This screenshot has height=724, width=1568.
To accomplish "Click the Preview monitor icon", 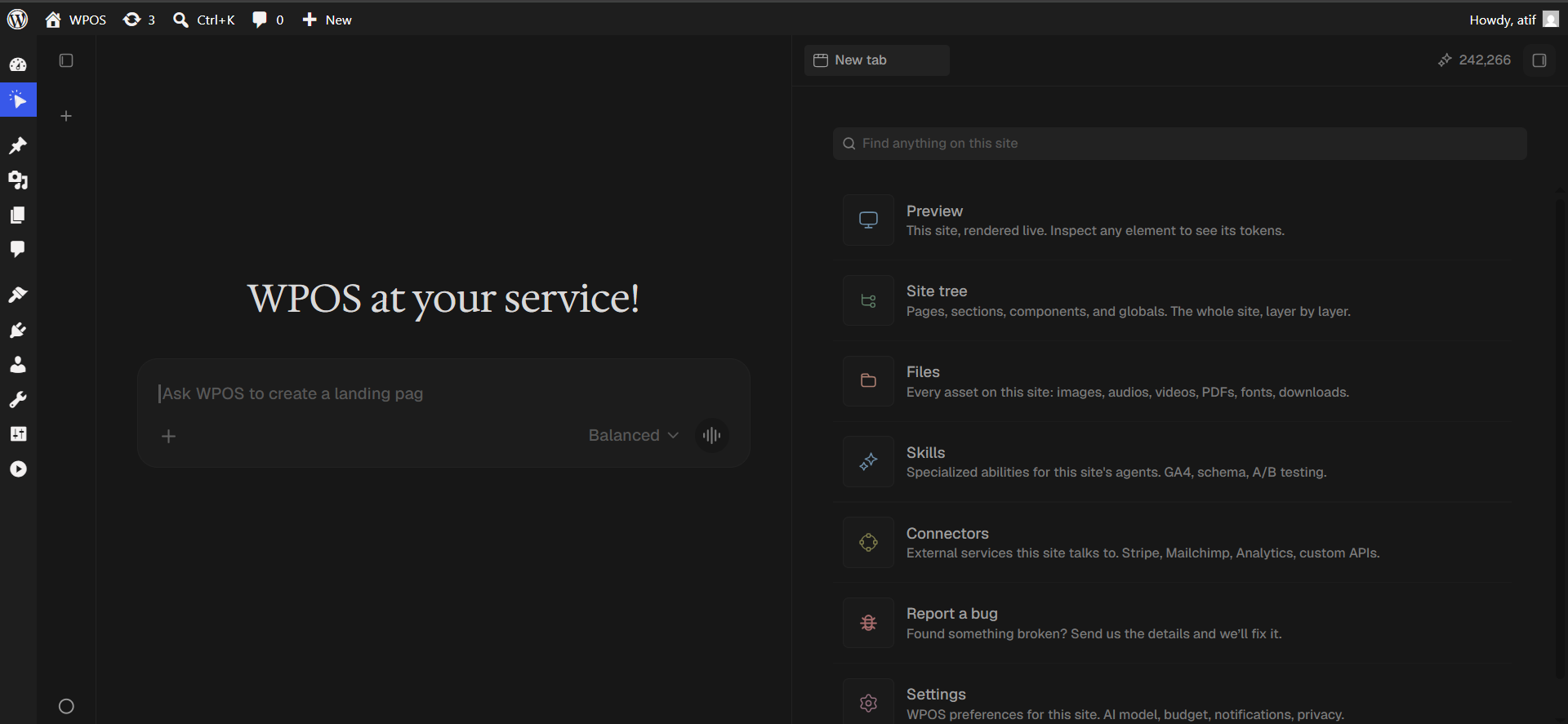I will tap(868, 220).
